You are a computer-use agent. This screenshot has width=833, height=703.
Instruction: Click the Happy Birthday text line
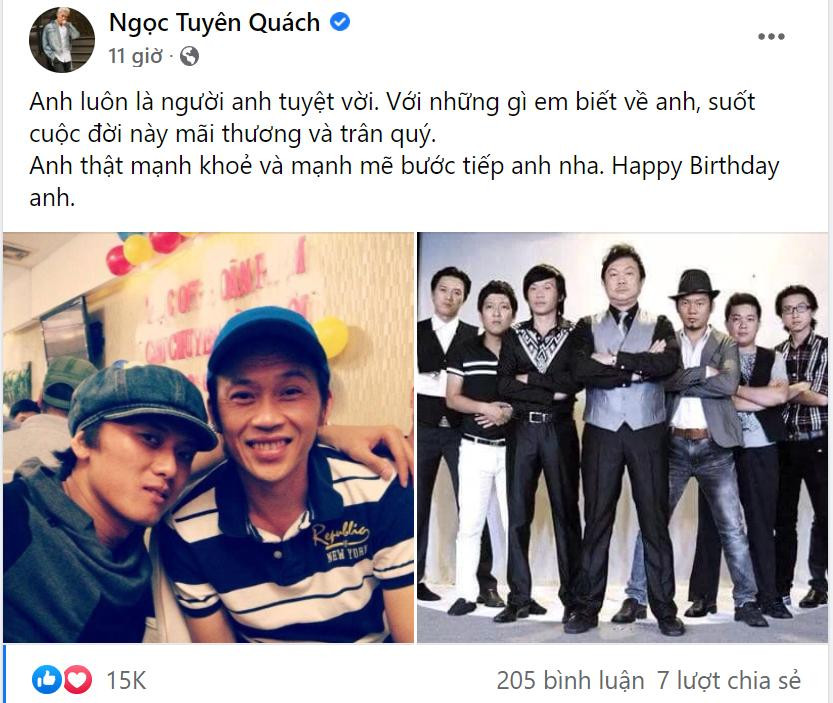pyautogui.click(x=404, y=182)
